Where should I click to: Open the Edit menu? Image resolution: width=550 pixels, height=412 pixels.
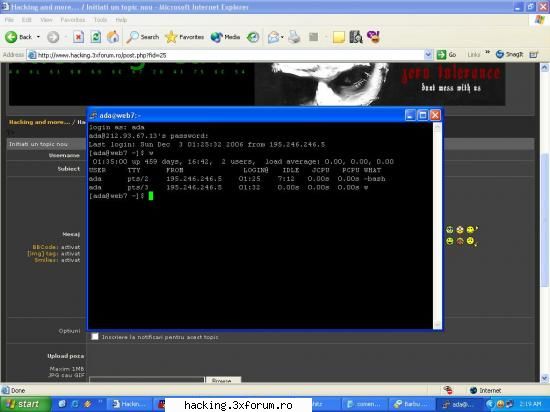click(27, 20)
